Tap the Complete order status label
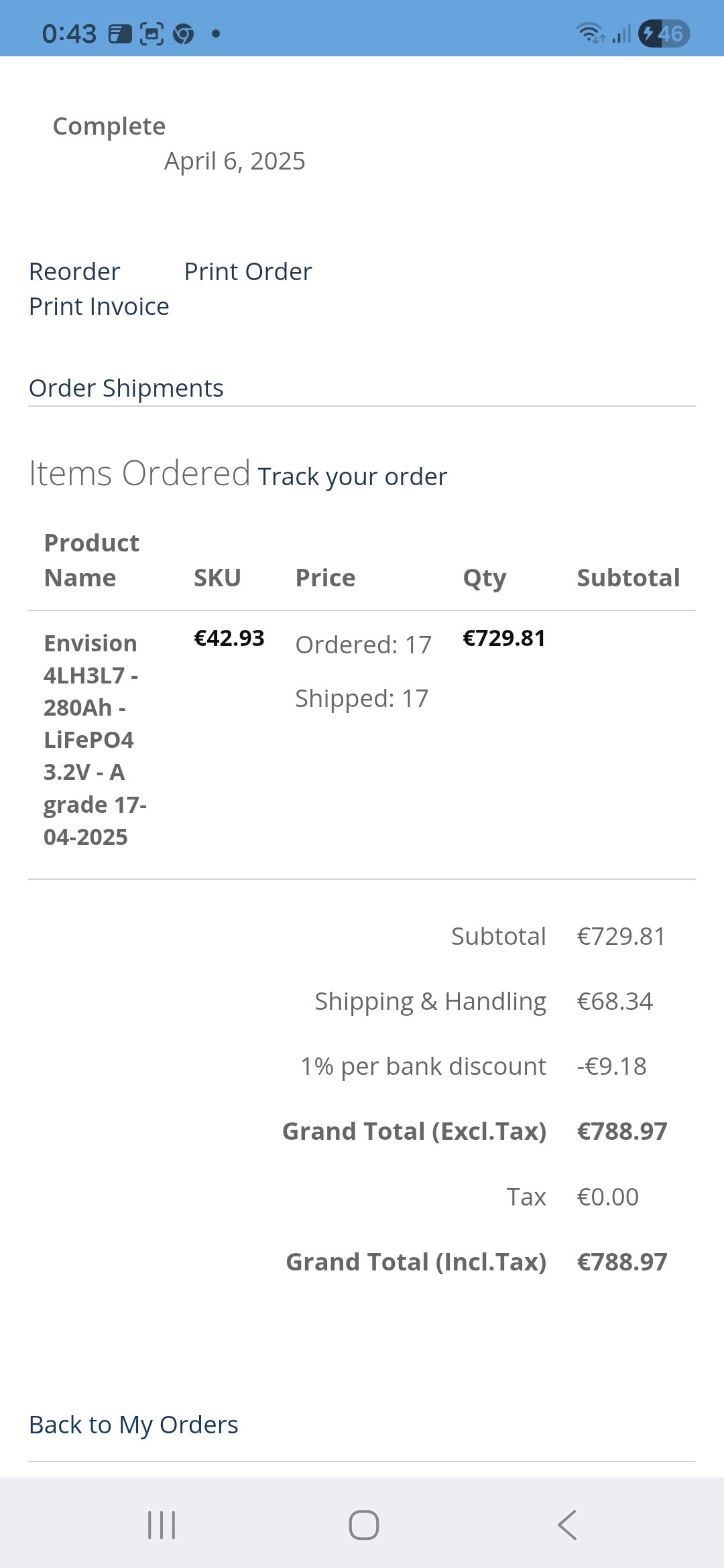The image size is (724, 1568). (x=109, y=126)
